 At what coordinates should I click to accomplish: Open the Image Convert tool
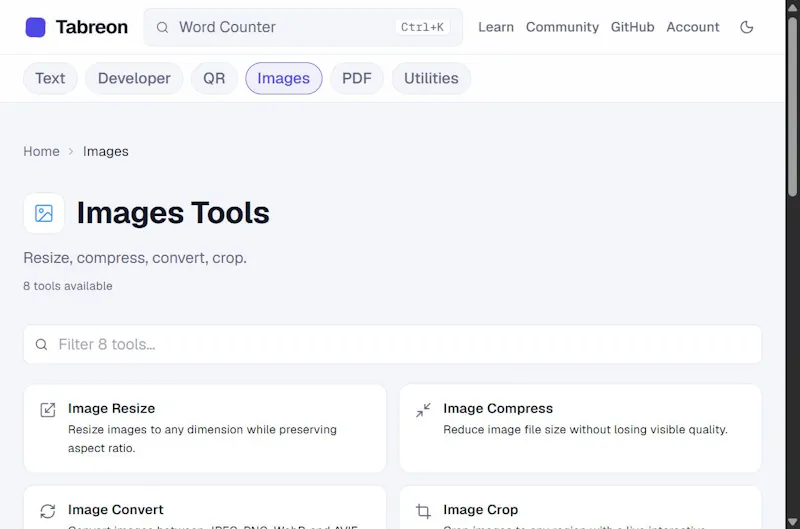pos(205,508)
